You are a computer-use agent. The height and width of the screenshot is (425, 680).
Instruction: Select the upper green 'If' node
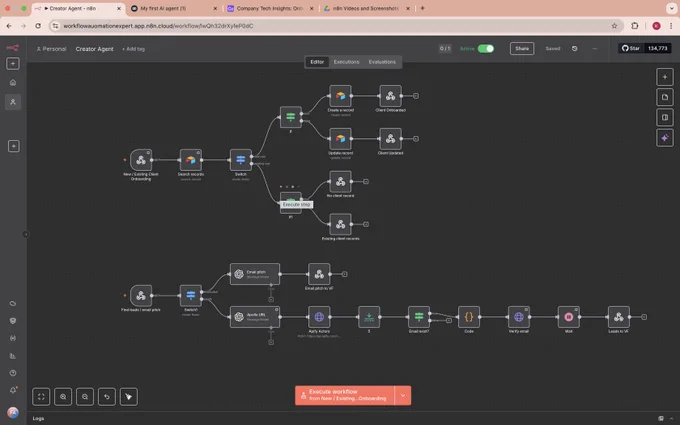(291, 117)
